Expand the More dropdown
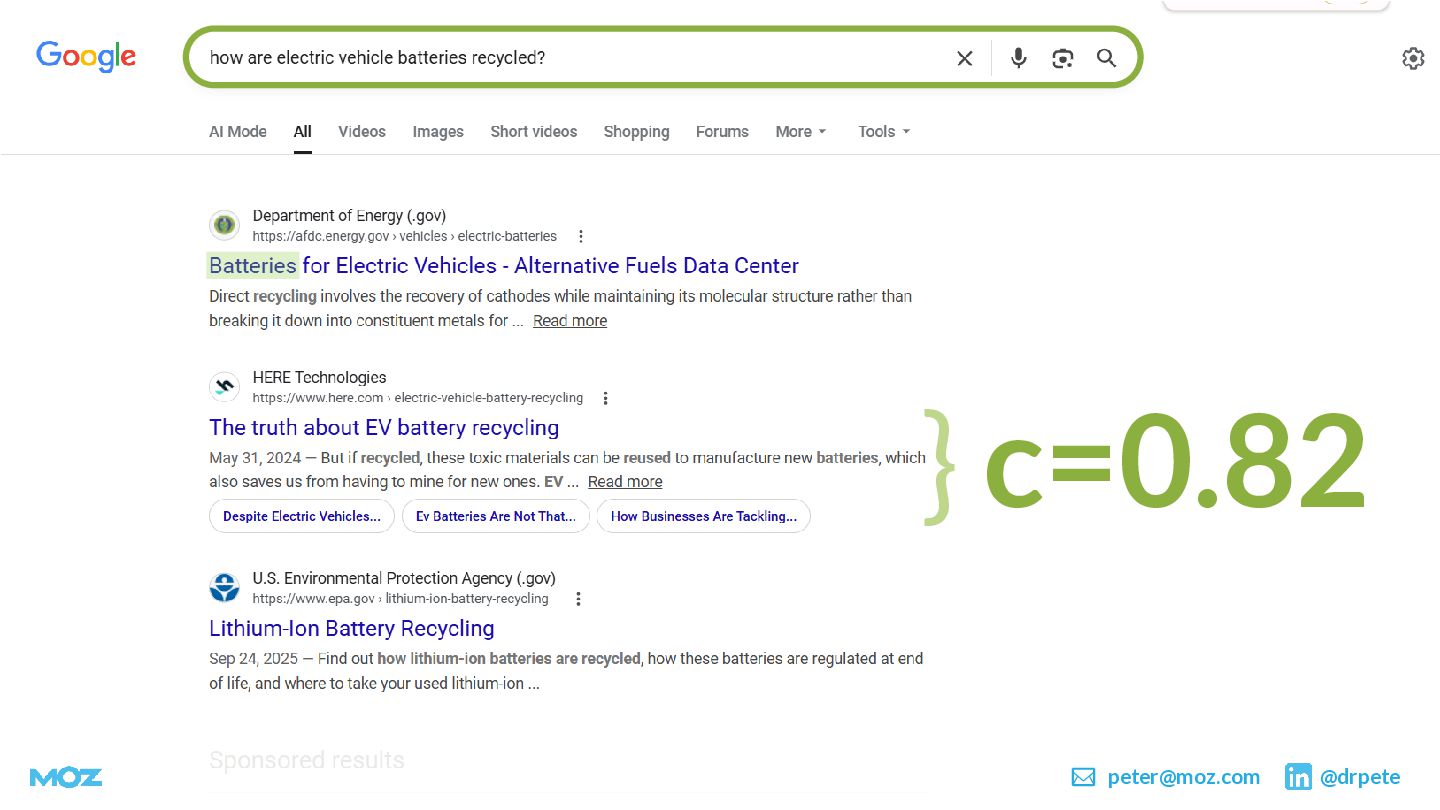 [x=801, y=131]
